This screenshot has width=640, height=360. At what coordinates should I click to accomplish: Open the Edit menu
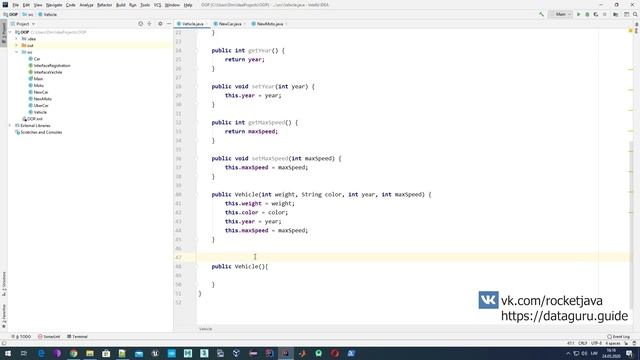point(26,5)
